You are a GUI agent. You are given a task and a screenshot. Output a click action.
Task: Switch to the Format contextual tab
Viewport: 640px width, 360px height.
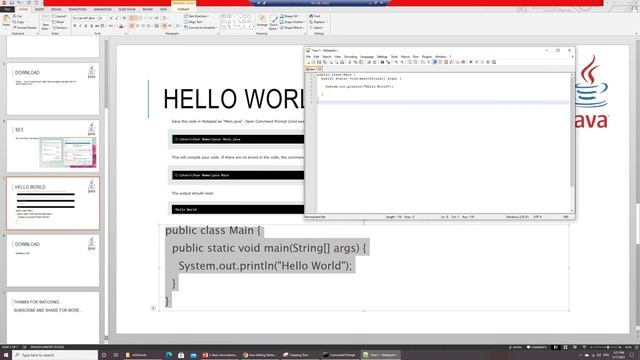pos(183,9)
